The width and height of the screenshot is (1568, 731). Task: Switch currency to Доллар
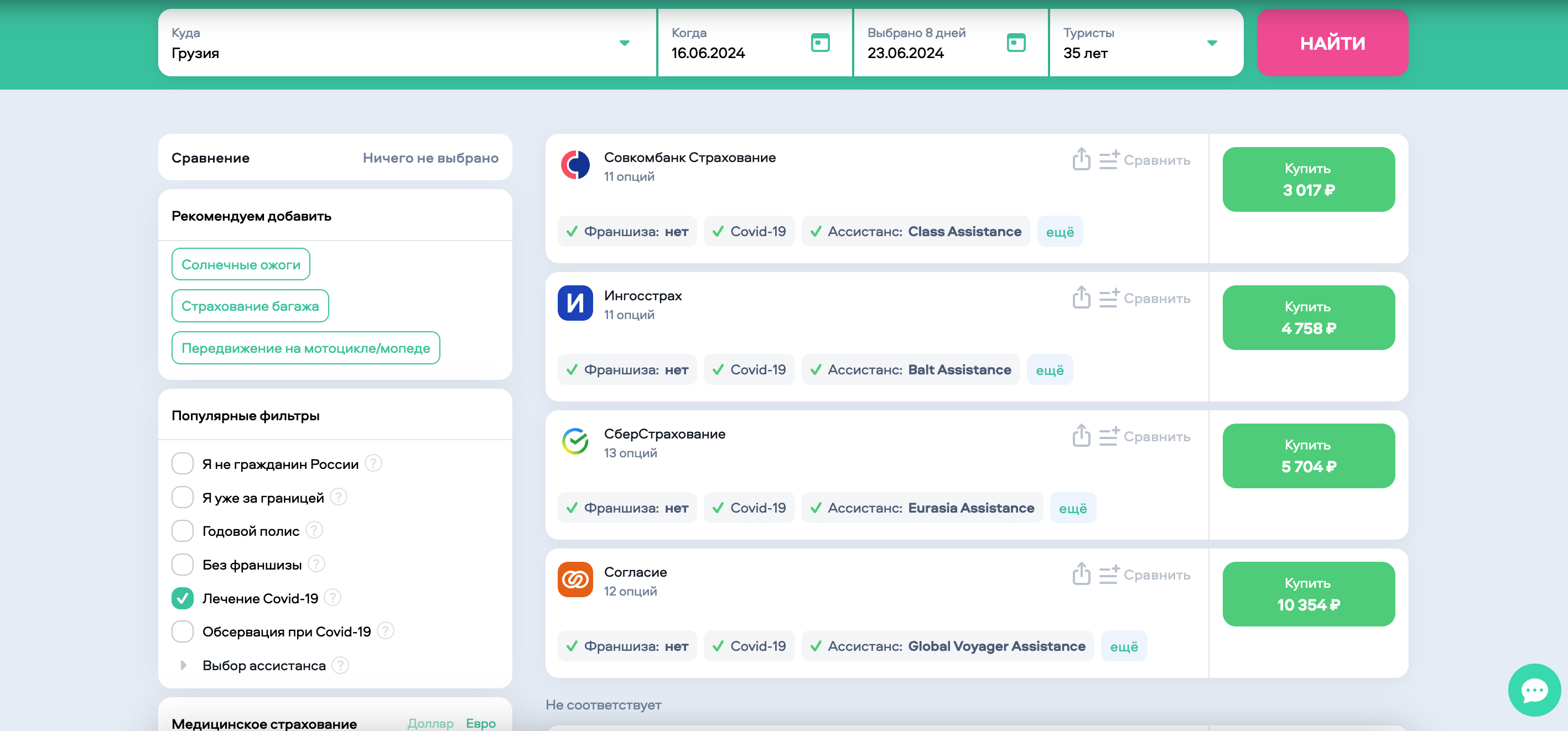430,723
